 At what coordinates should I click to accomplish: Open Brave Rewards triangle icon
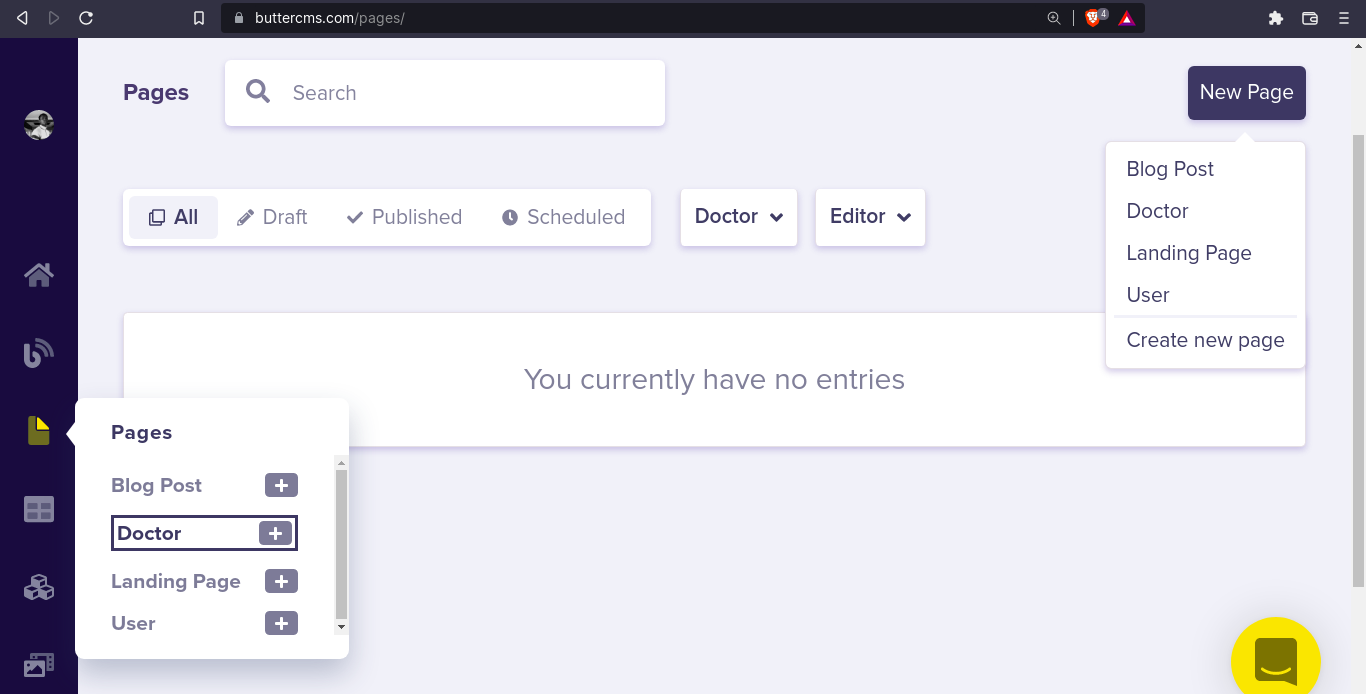click(x=1127, y=18)
